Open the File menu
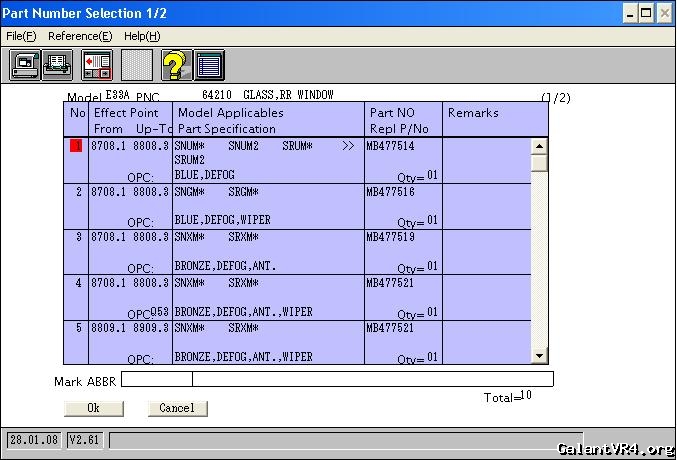 (x=21, y=36)
